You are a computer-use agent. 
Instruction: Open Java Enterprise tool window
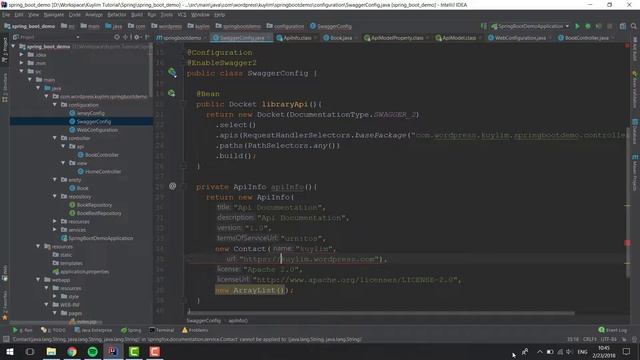(x=93, y=330)
